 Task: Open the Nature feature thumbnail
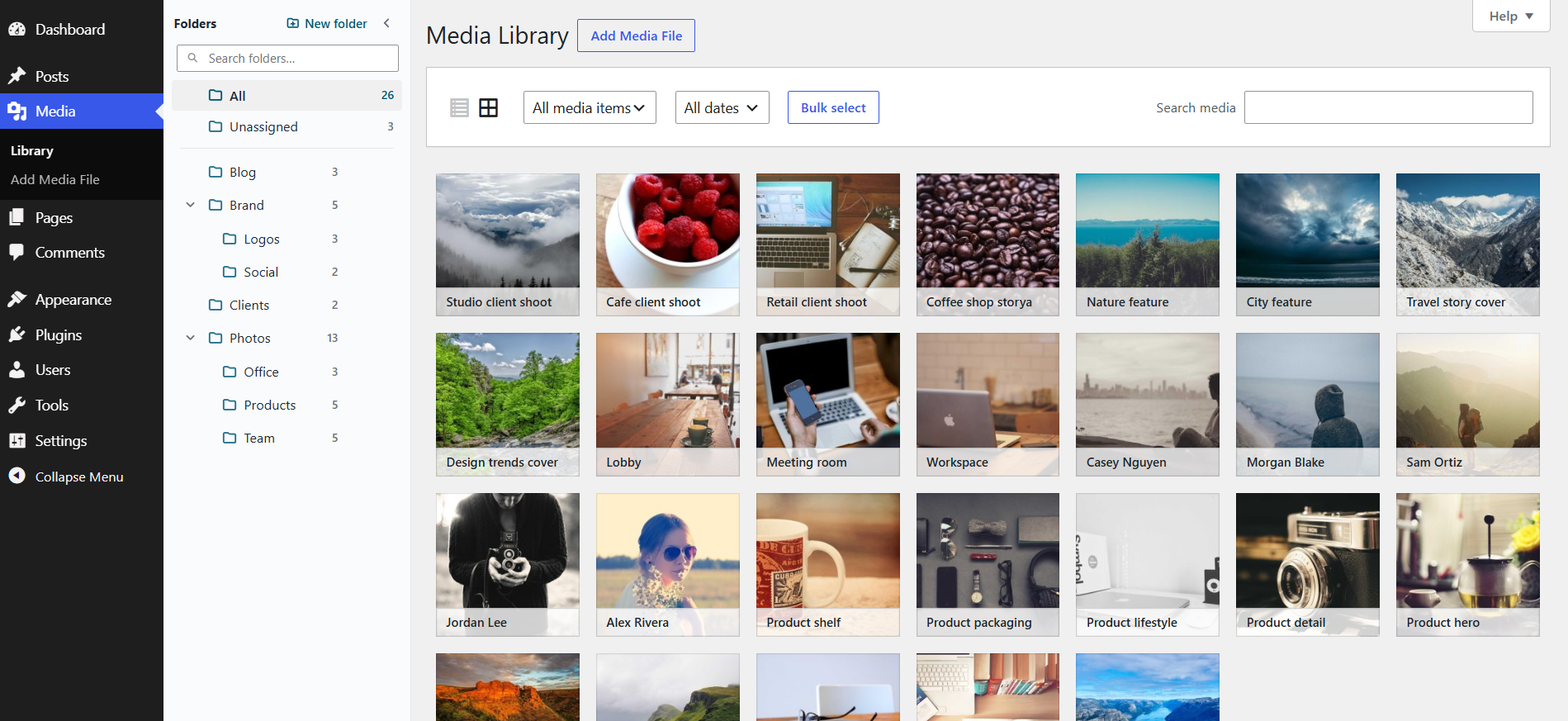click(1148, 244)
